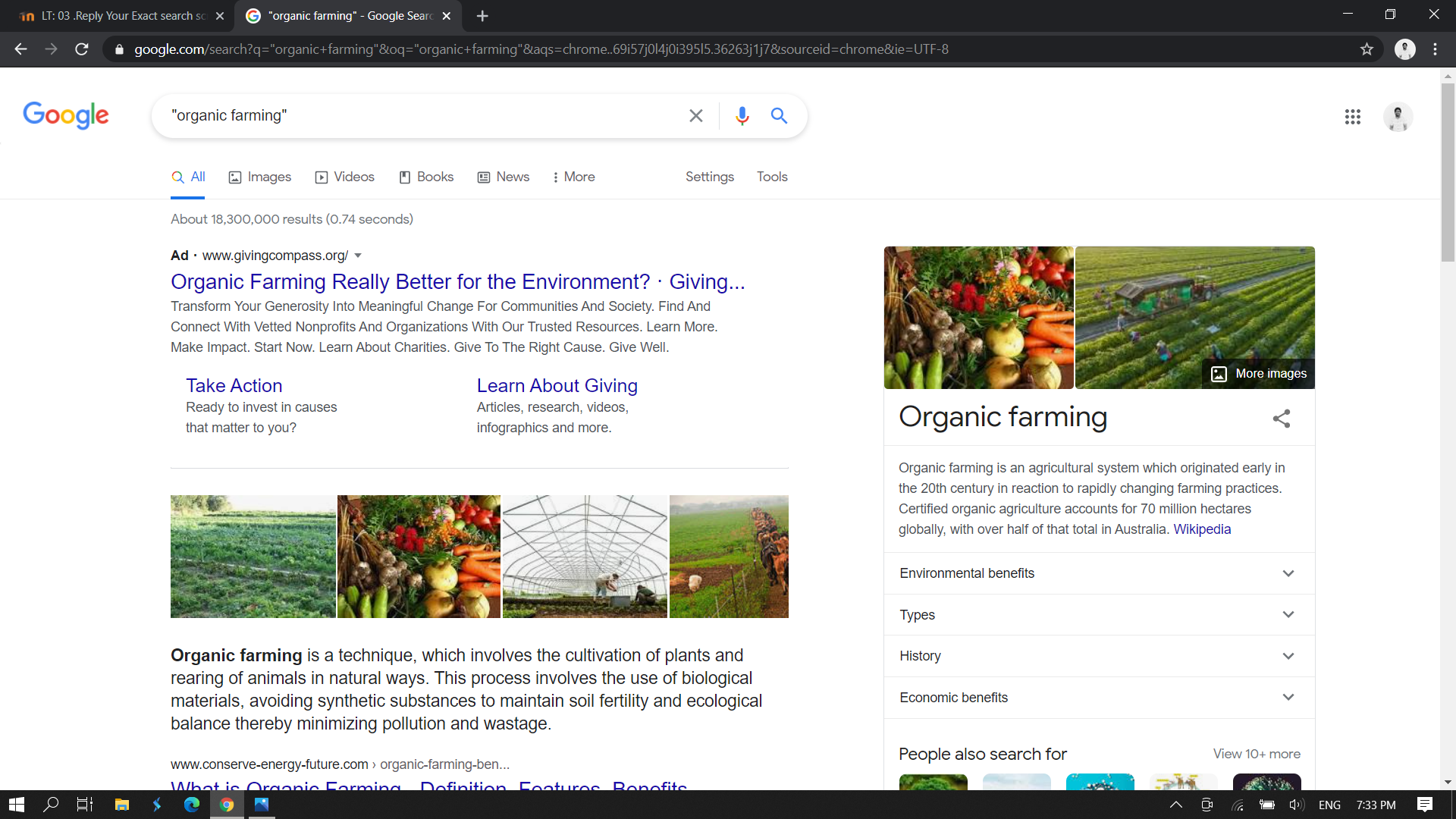Viewport: 1456px width, 819px height.
Task: Select the All results tab
Action: [x=188, y=177]
